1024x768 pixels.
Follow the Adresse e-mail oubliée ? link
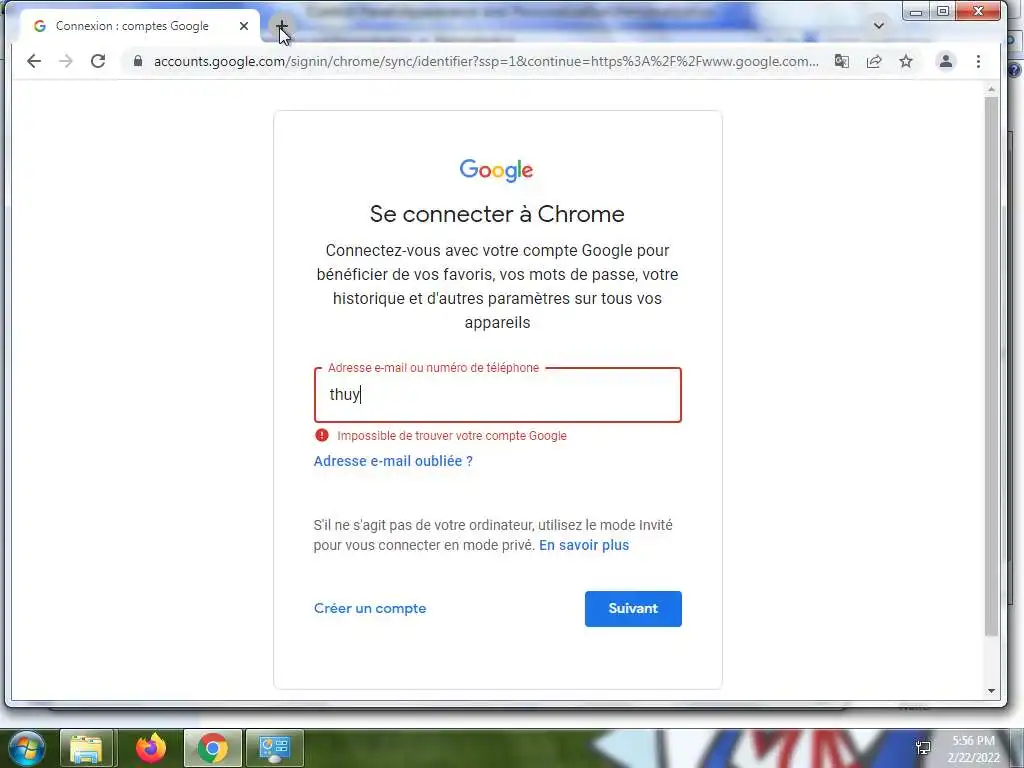click(x=393, y=461)
